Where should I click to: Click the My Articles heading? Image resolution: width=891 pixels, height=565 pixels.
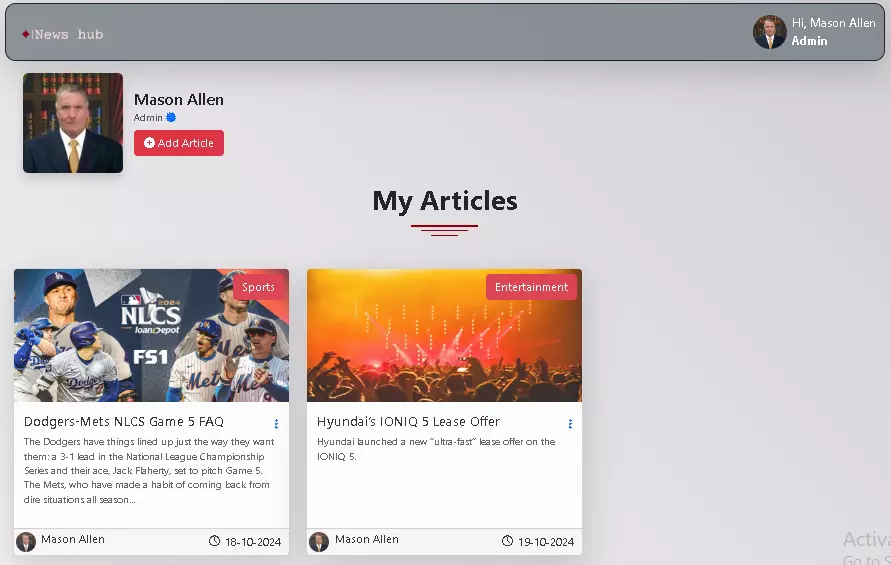[x=445, y=201]
